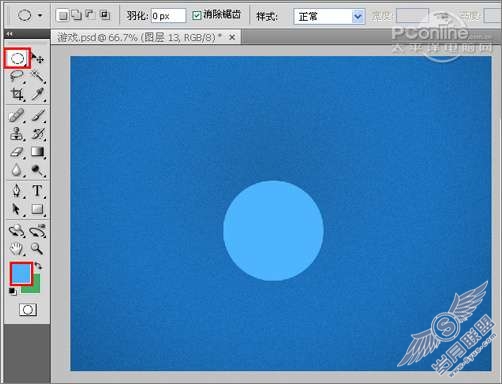Select the Brush tool
Image resolution: width=502 pixels, height=384 pixels.
coord(38,116)
